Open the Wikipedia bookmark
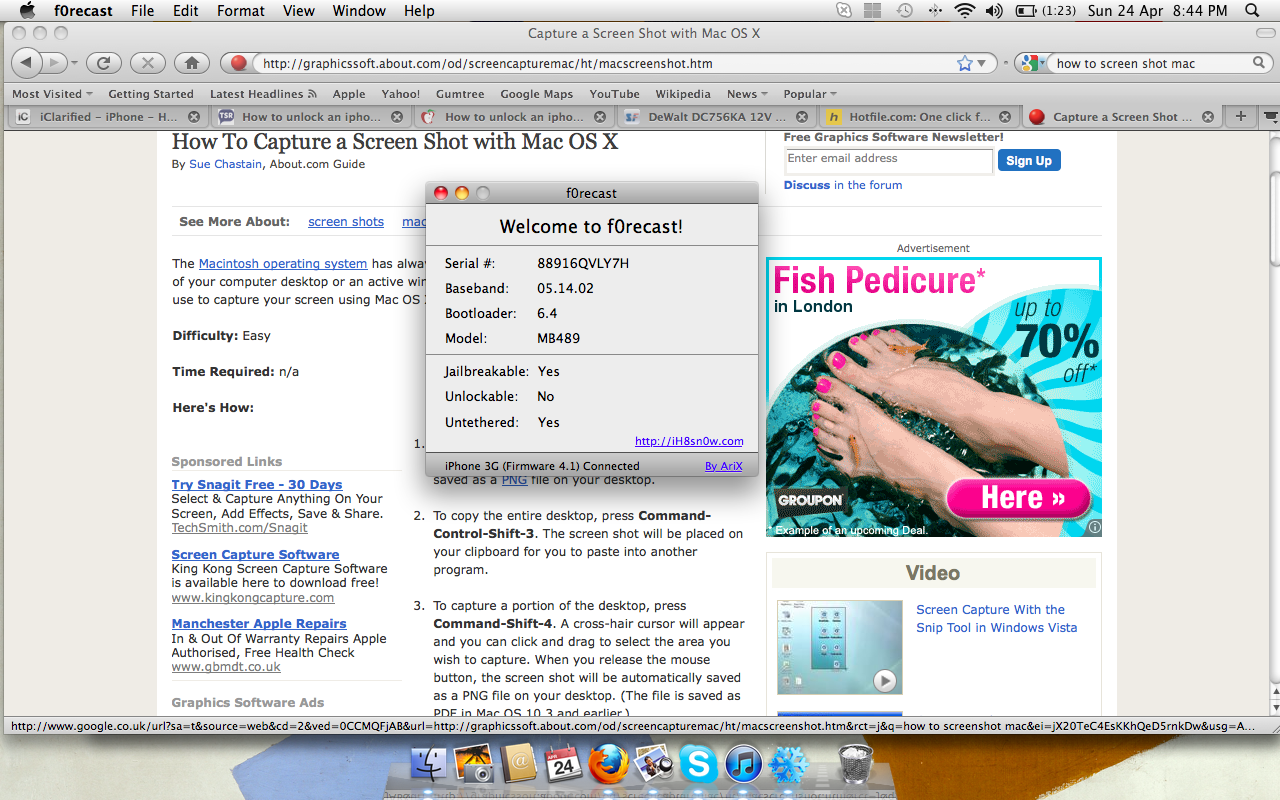This screenshot has height=800, width=1280. tap(683, 94)
